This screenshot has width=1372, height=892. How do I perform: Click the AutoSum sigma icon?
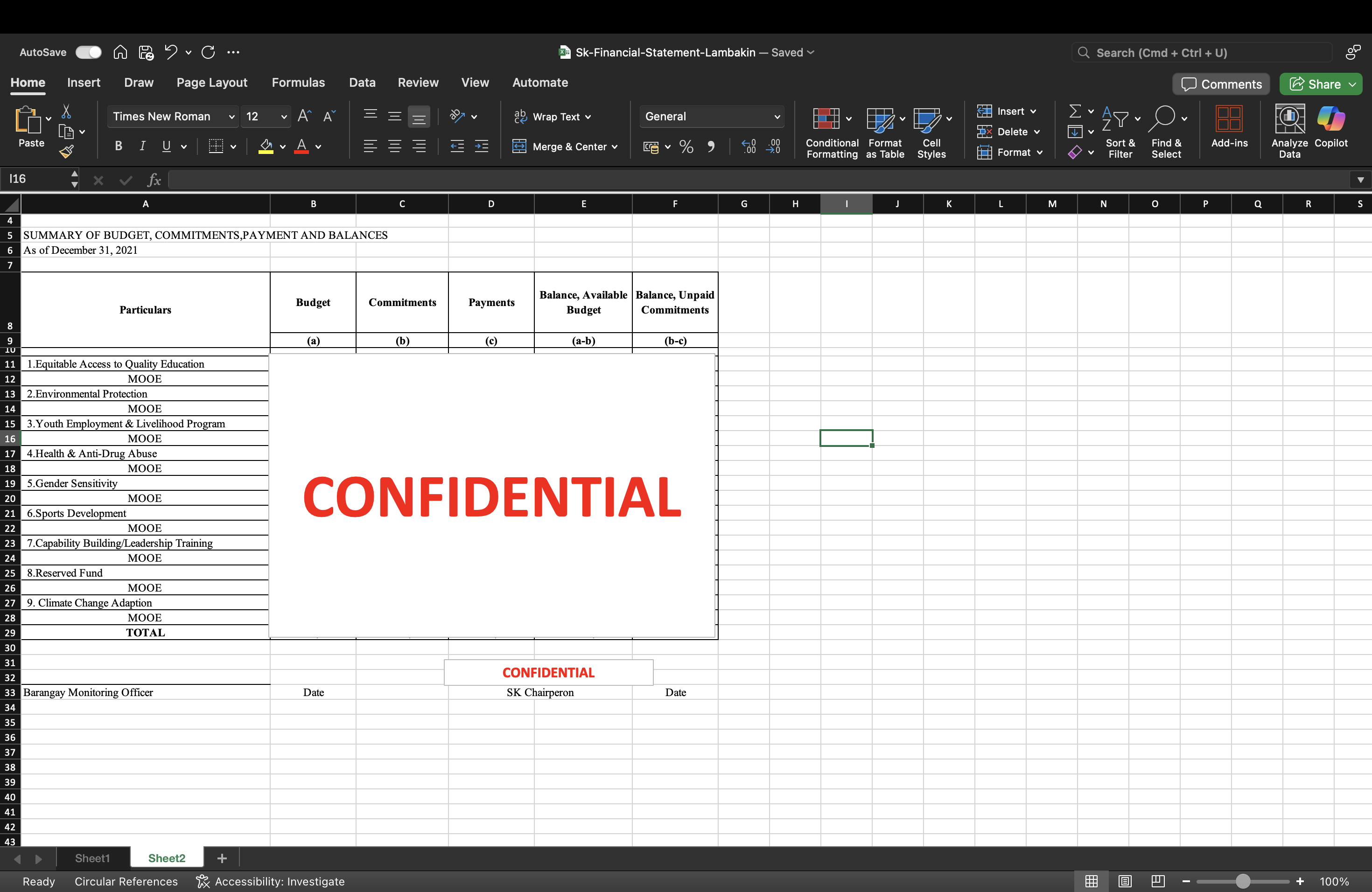pos(1075,111)
